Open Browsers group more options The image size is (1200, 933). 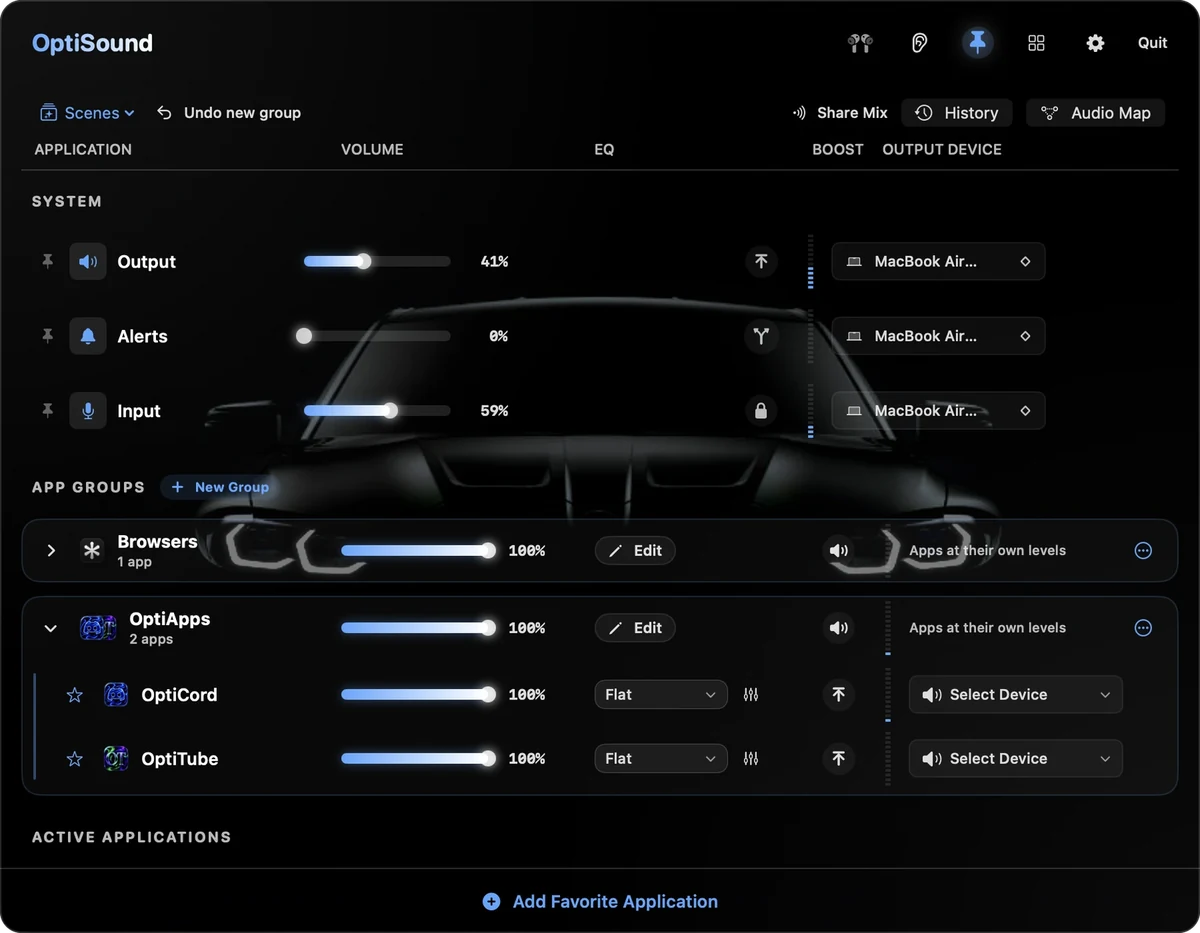[x=1143, y=550]
